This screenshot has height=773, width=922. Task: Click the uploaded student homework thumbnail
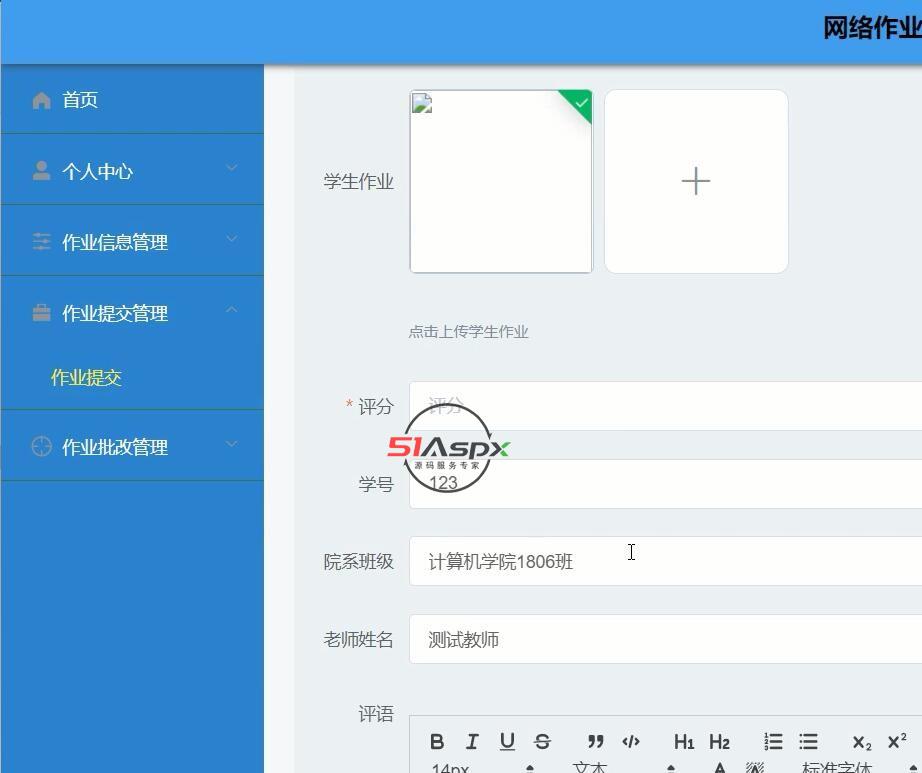tap(501, 181)
